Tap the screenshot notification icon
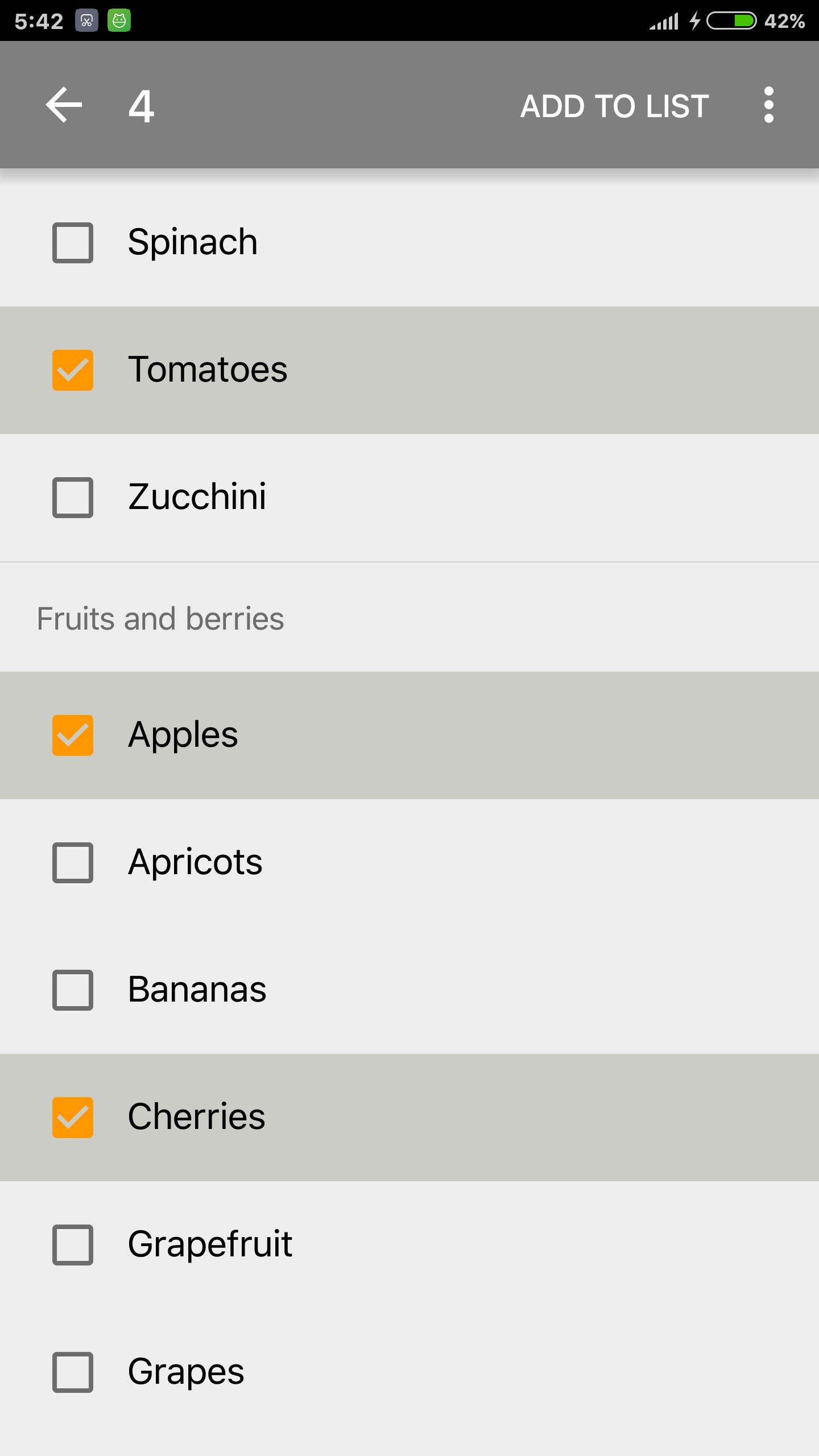819x1456 pixels. click(x=86, y=21)
